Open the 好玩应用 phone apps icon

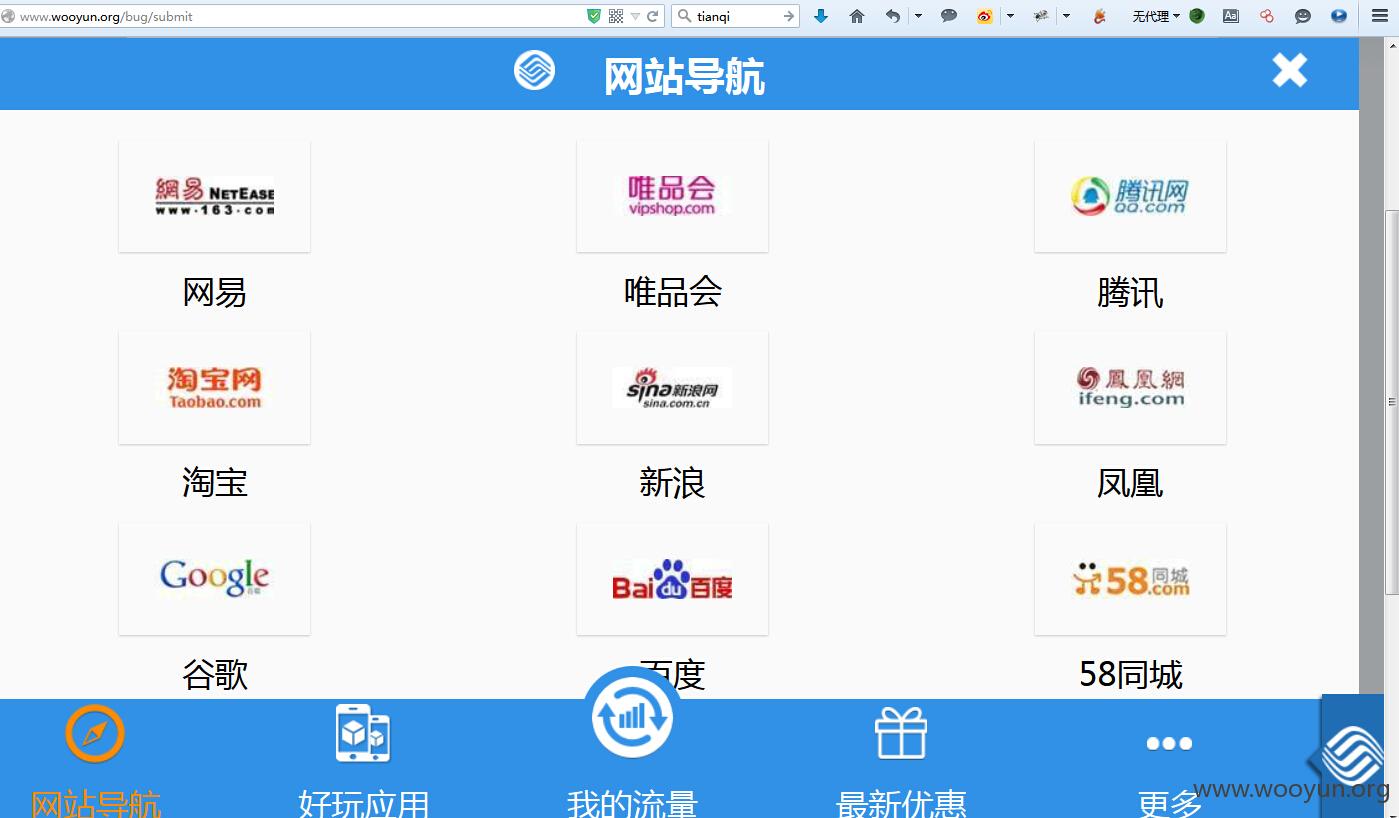(x=363, y=733)
